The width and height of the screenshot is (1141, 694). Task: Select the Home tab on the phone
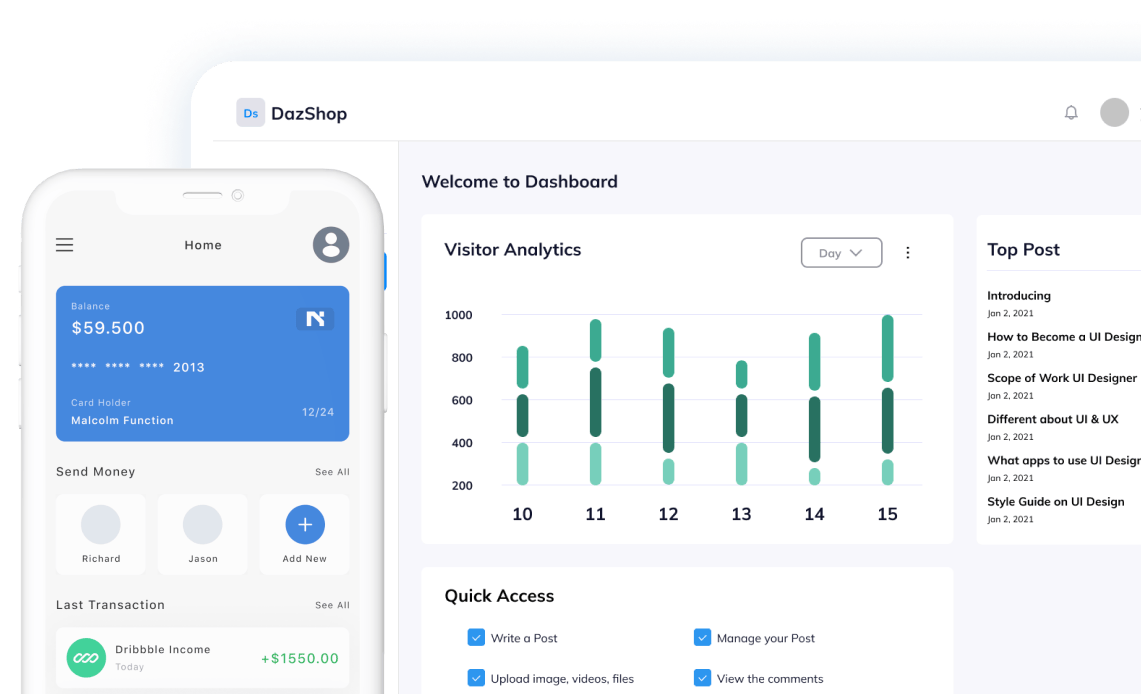pyautogui.click(x=203, y=245)
